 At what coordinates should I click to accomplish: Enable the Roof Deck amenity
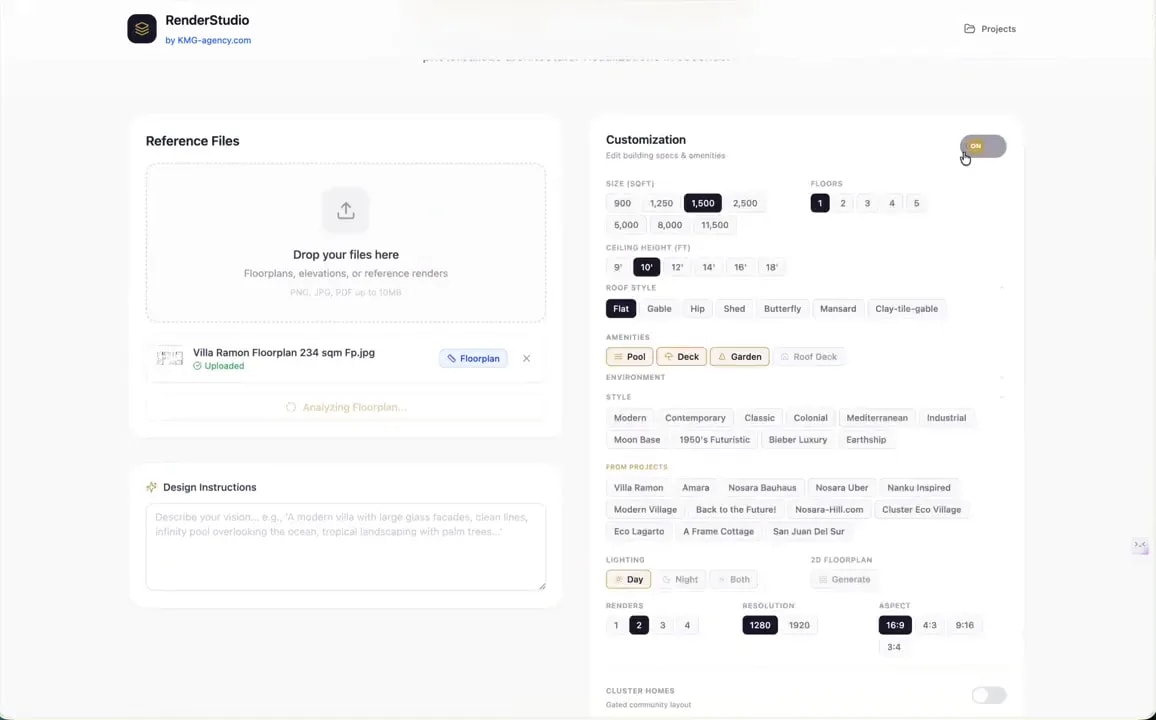click(x=809, y=357)
